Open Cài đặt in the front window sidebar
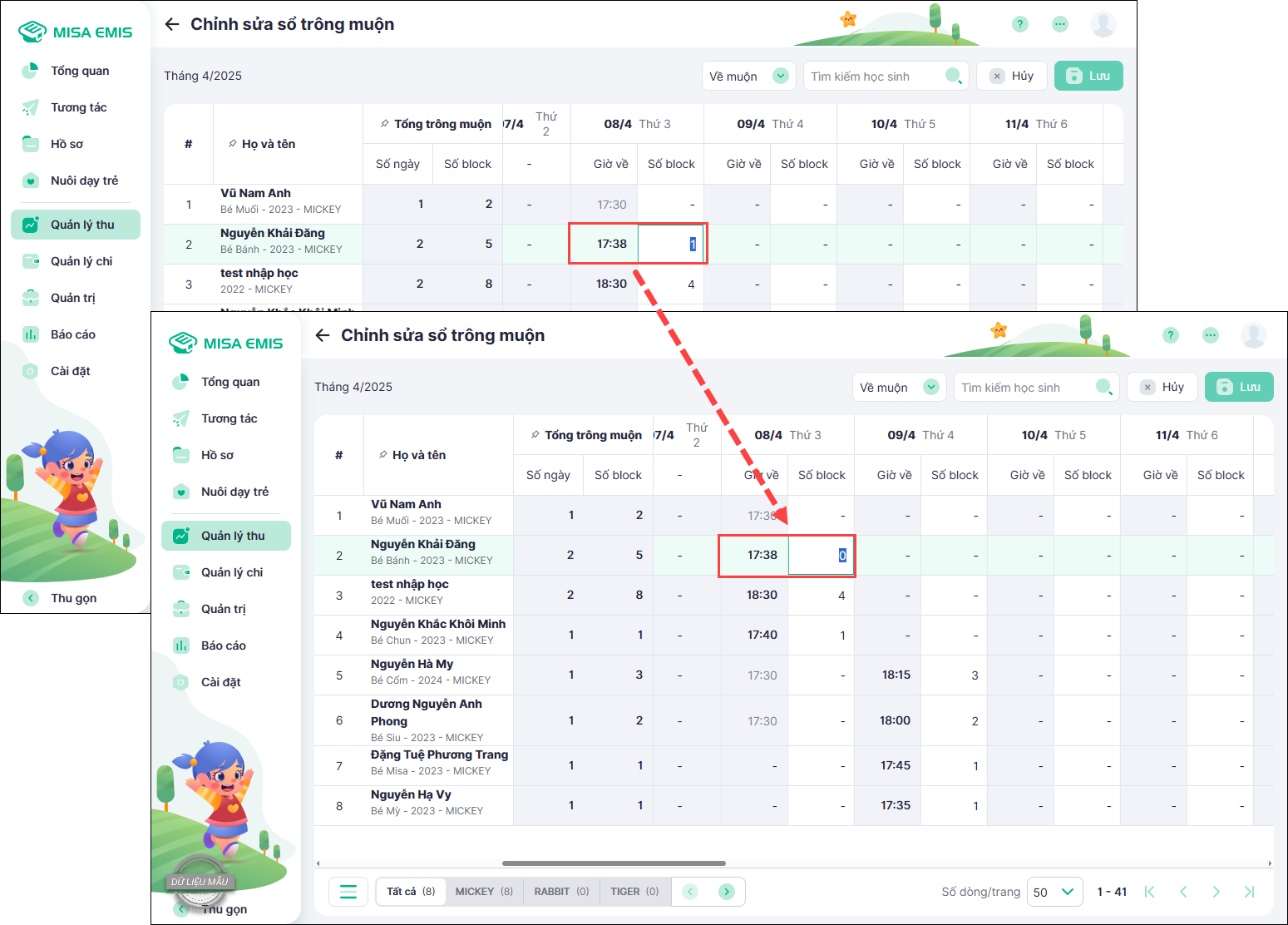The width and height of the screenshot is (1288, 925). tap(225, 682)
